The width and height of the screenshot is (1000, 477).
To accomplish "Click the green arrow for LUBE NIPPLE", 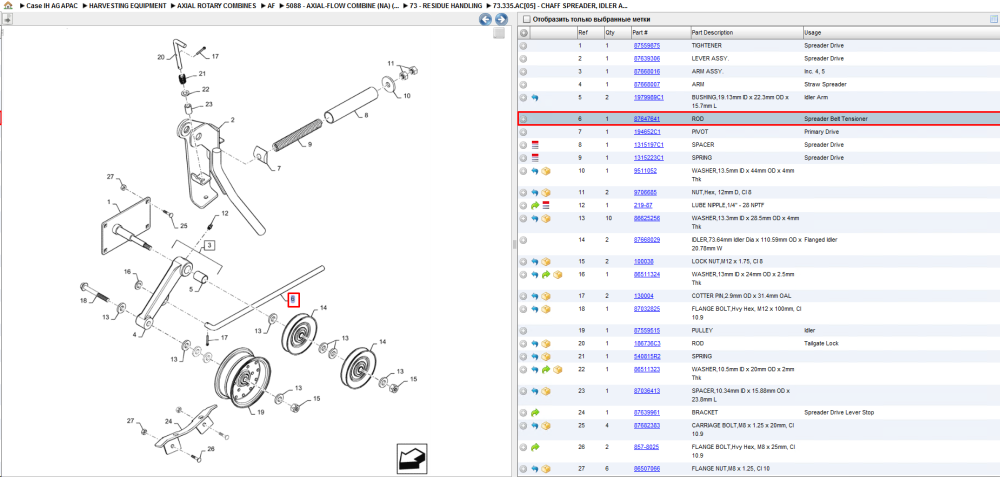I will 535,205.
